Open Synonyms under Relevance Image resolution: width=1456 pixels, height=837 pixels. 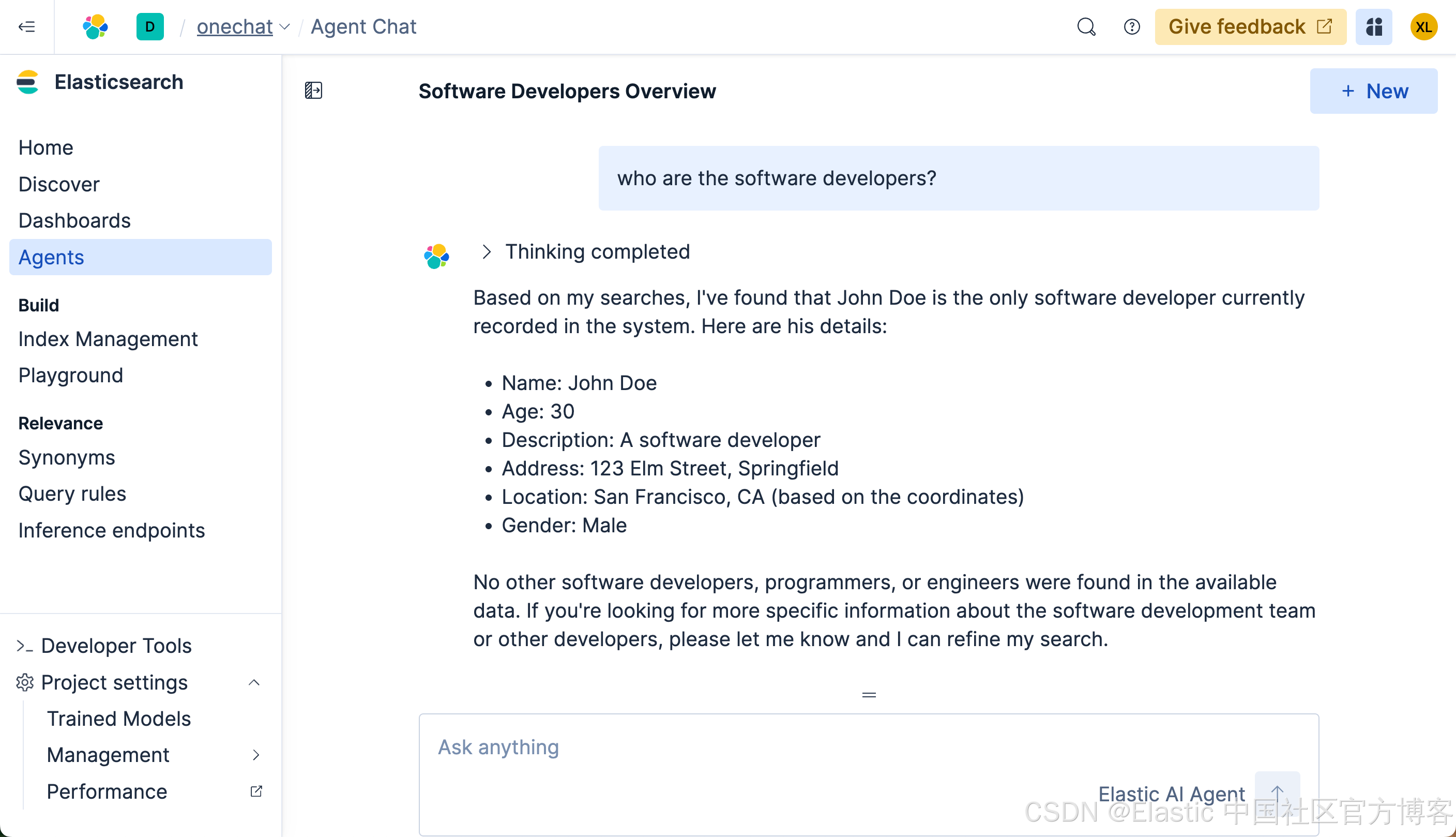coord(67,458)
